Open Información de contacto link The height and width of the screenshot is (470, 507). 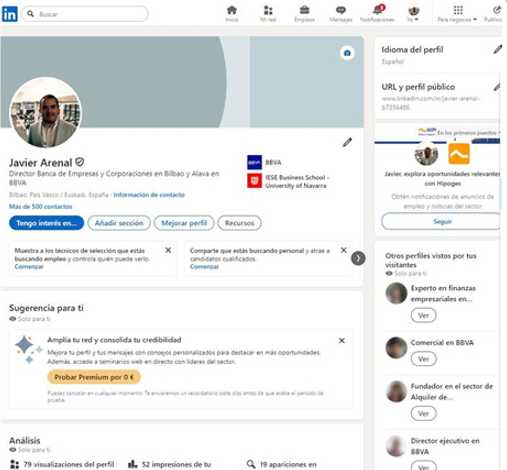(149, 195)
